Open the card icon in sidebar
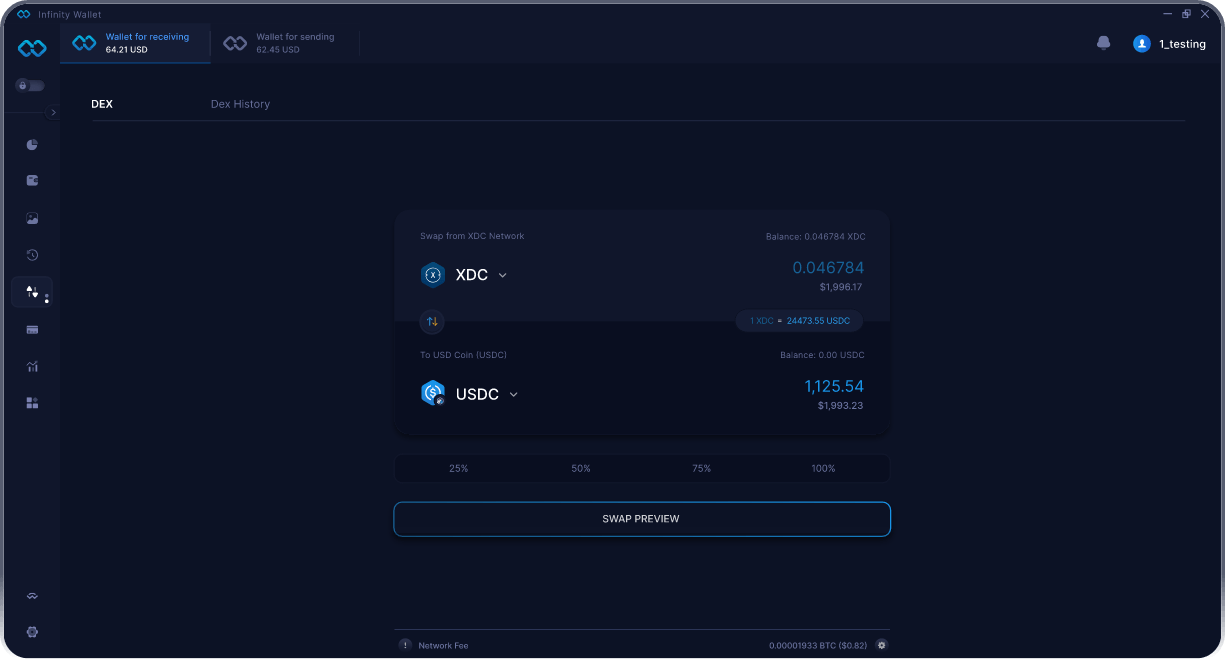This screenshot has width=1225, height=662. point(32,329)
